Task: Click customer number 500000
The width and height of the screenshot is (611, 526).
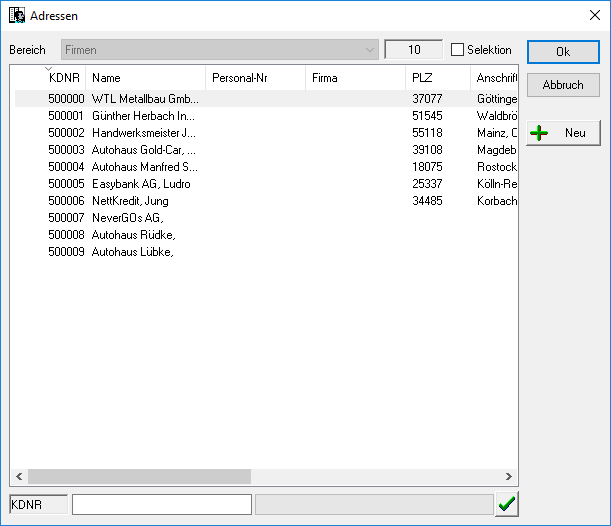Action: click(66, 99)
